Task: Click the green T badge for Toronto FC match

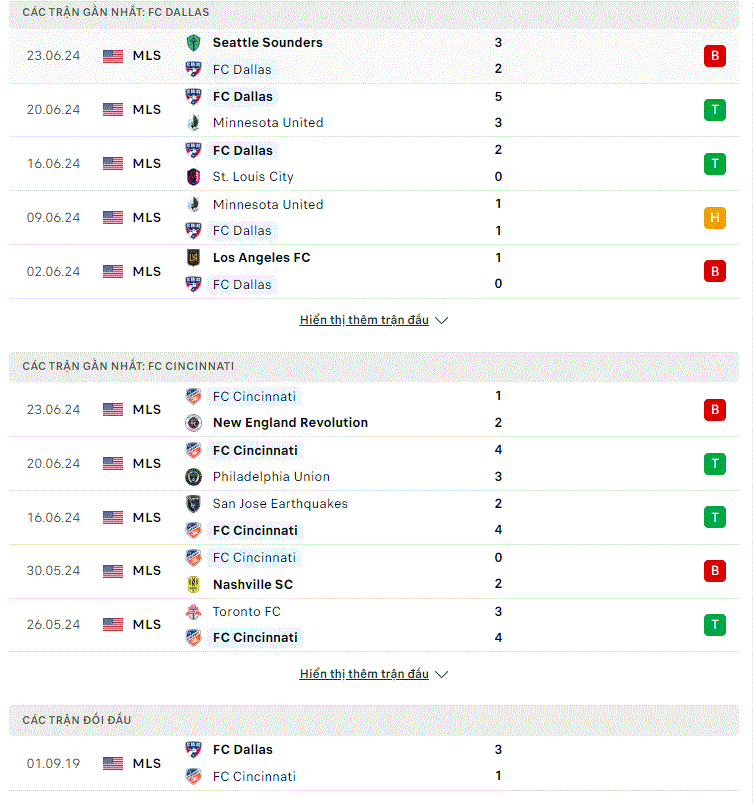Action: coord(715,625)
